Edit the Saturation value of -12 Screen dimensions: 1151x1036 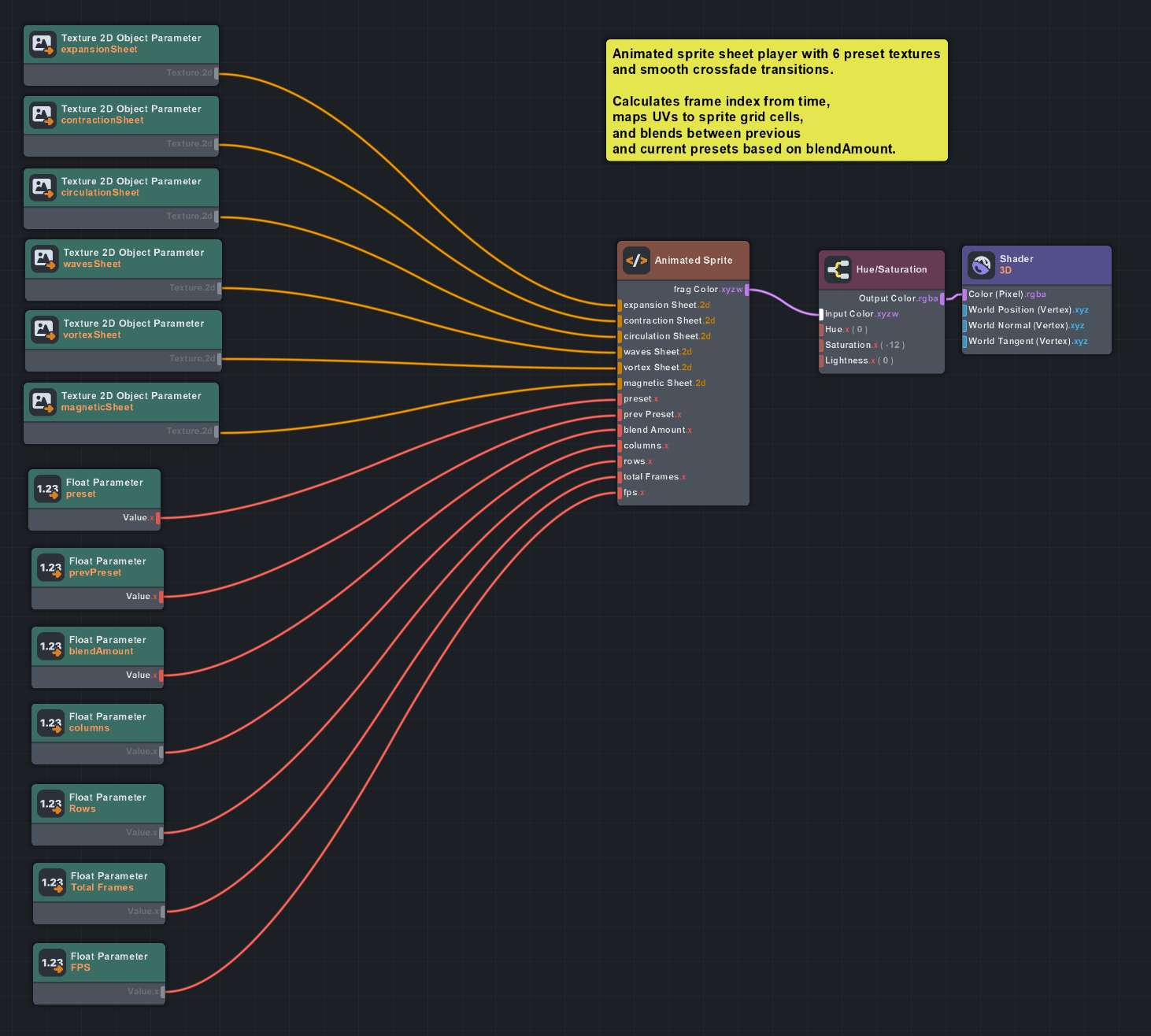tap(893, 345)
